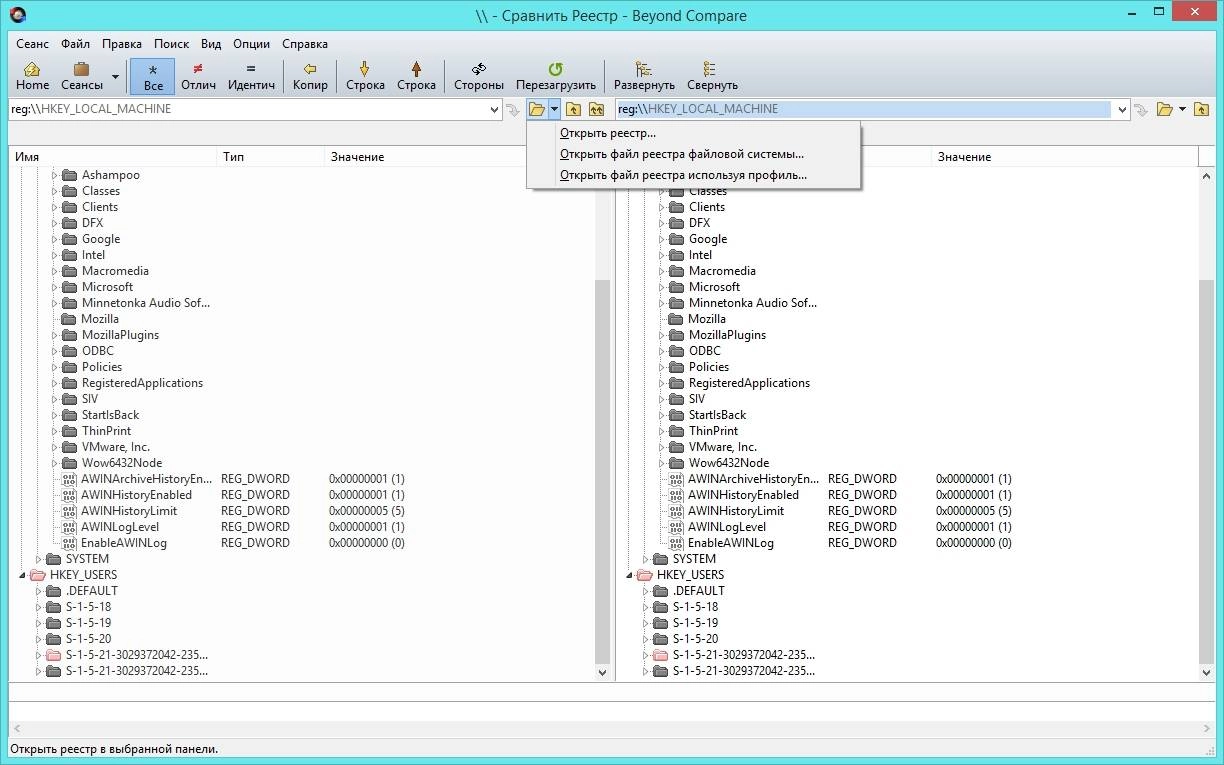Toggle the Отлич differences filter
Viewport: 1224px width, 765px height.
(198, 76)
